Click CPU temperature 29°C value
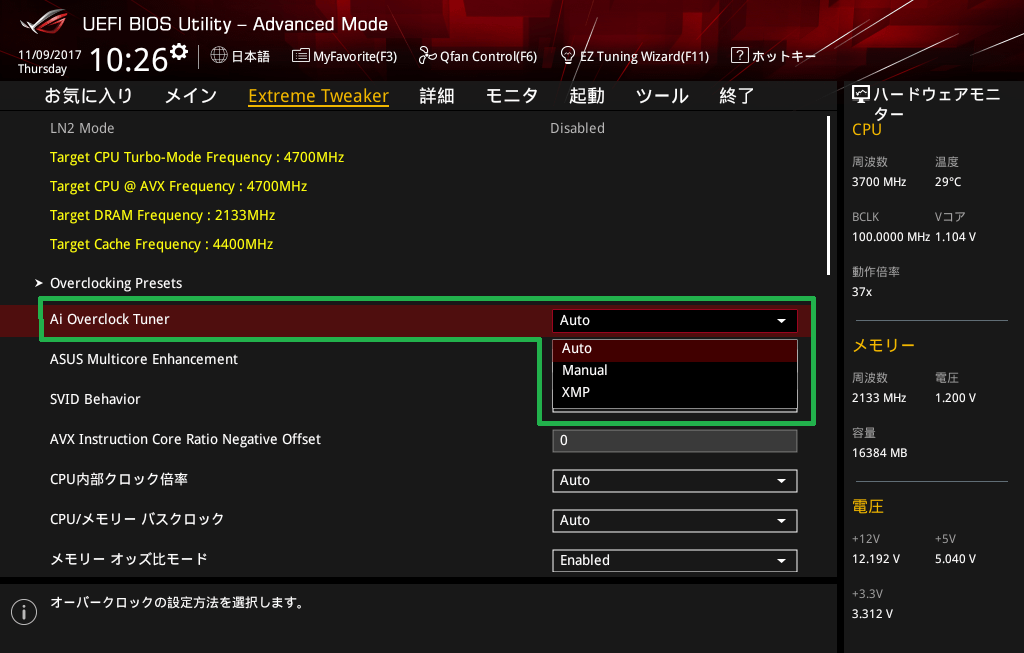Screen dimensions: 1024x653 tap(948, 182)
